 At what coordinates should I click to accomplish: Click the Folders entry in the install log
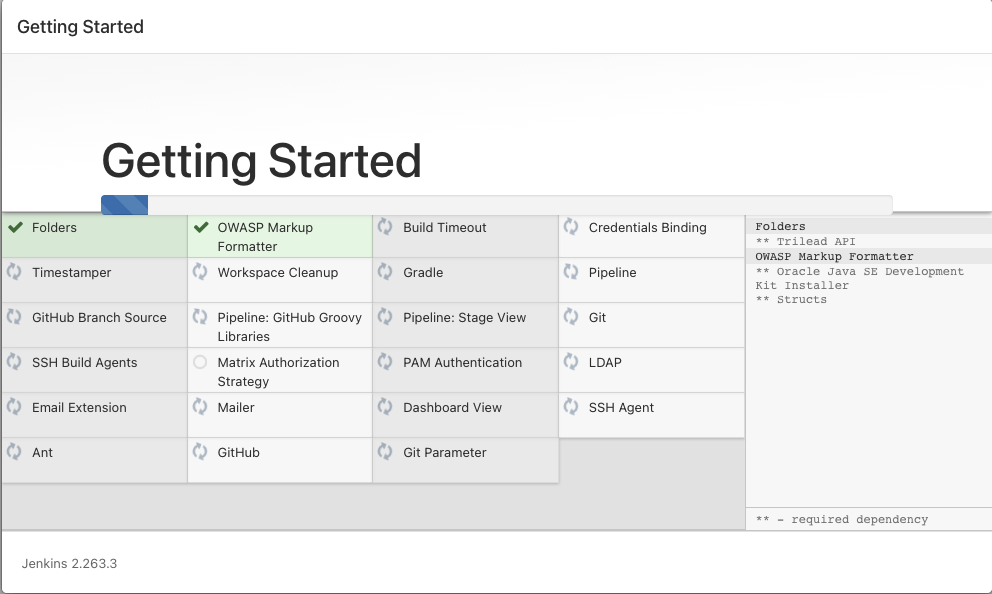[x=780, y=226]
